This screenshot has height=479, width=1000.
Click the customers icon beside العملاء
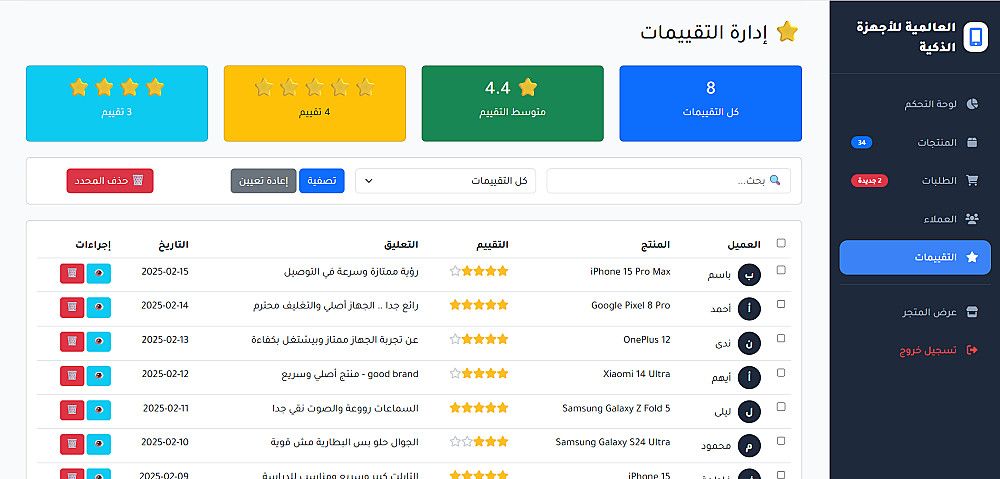972,219
